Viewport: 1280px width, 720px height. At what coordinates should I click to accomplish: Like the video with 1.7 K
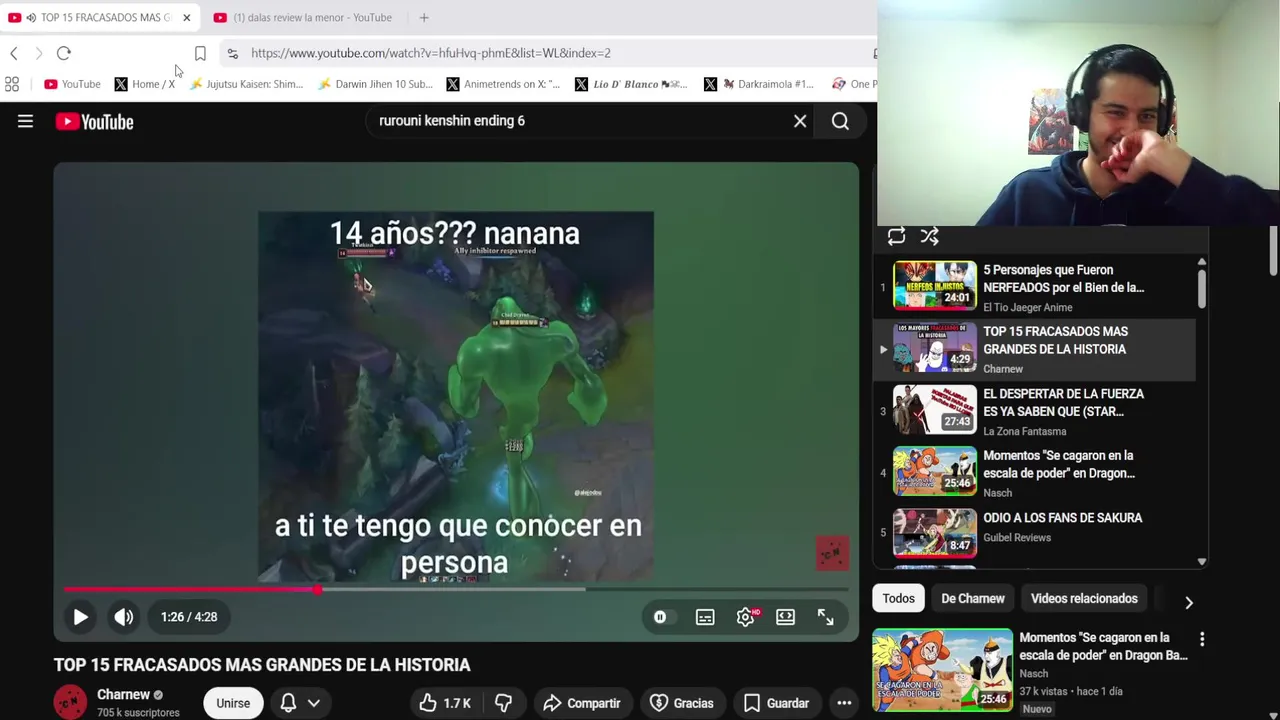[x=444, y=703]
